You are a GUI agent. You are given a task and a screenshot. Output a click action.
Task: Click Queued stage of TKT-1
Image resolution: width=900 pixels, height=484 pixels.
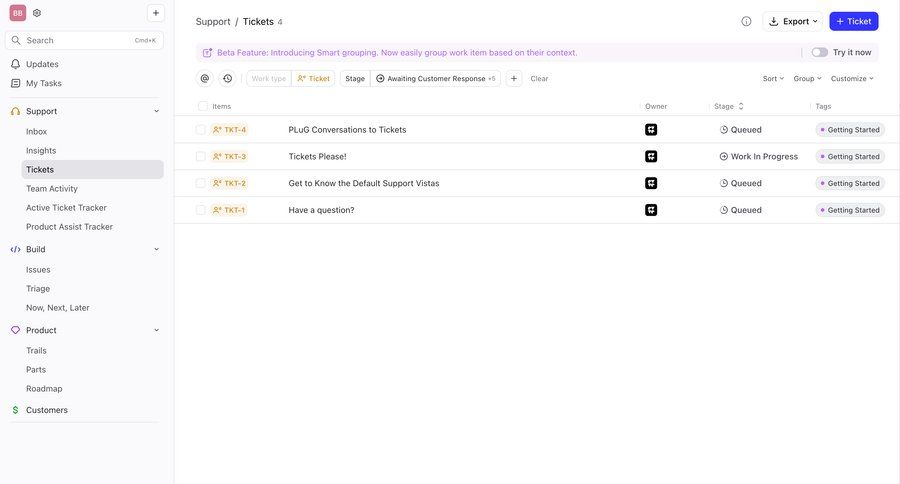(x=740, y=210)
